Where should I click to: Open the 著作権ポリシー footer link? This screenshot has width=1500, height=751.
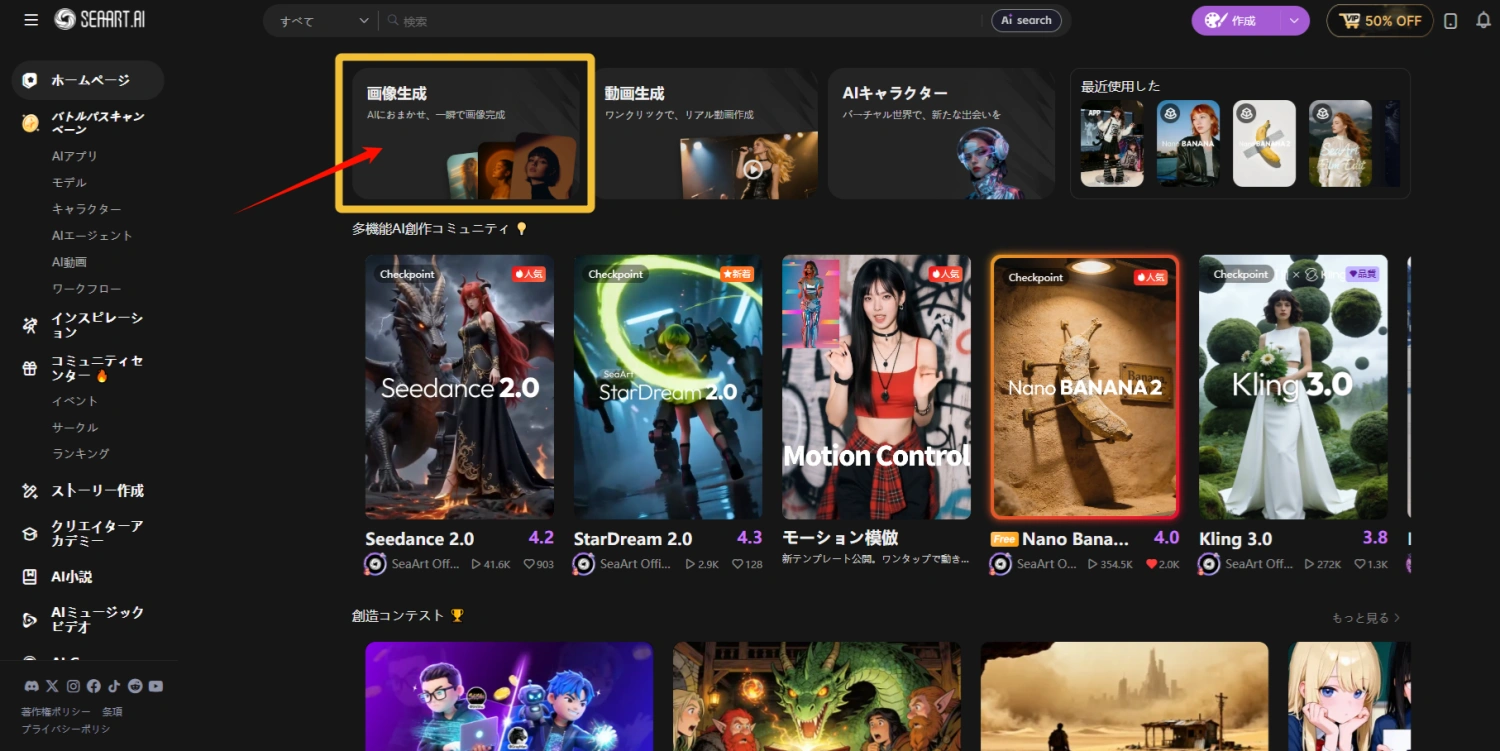(x=56, y=712)
